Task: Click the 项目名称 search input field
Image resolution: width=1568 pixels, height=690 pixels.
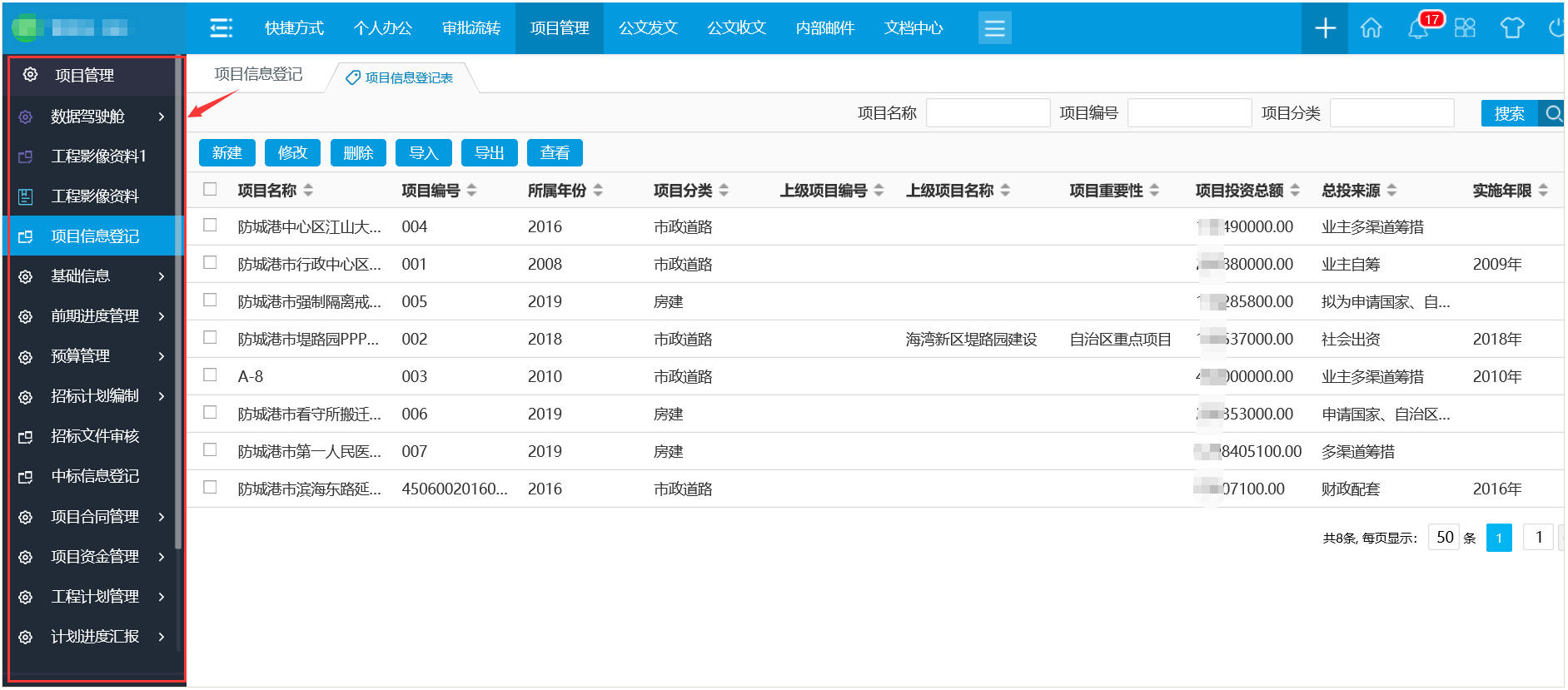Action: click(x=988, y=113)
